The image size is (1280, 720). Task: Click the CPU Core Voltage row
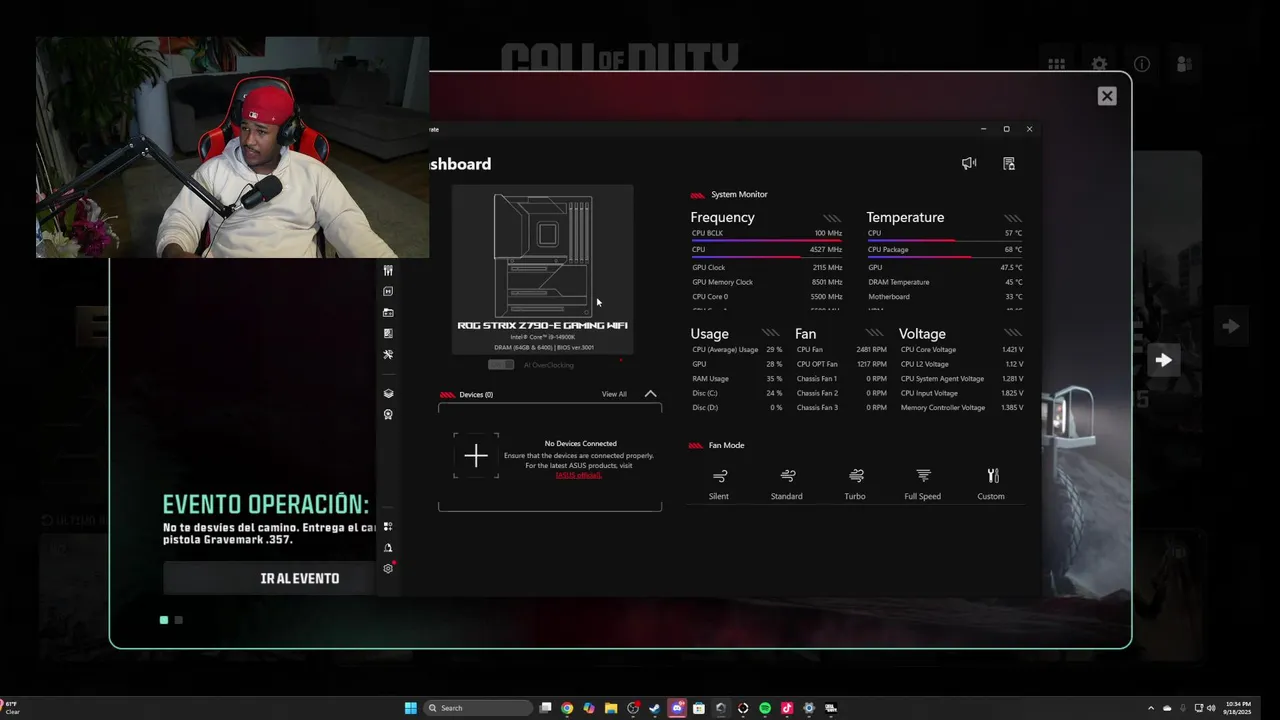coord(962,350)
